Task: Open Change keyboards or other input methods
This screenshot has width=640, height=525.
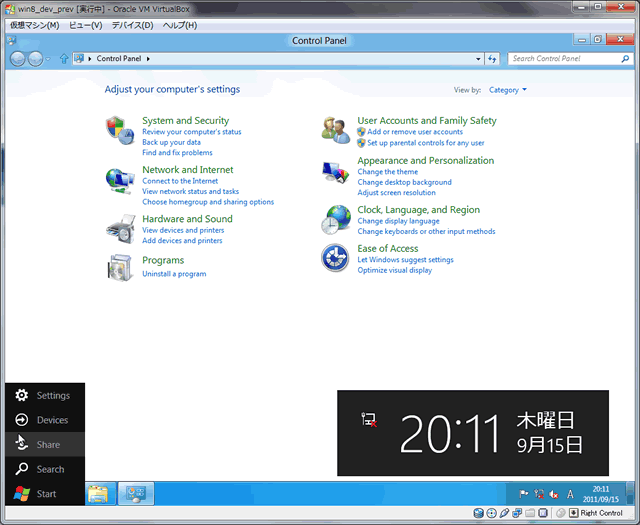Action: 426,231
